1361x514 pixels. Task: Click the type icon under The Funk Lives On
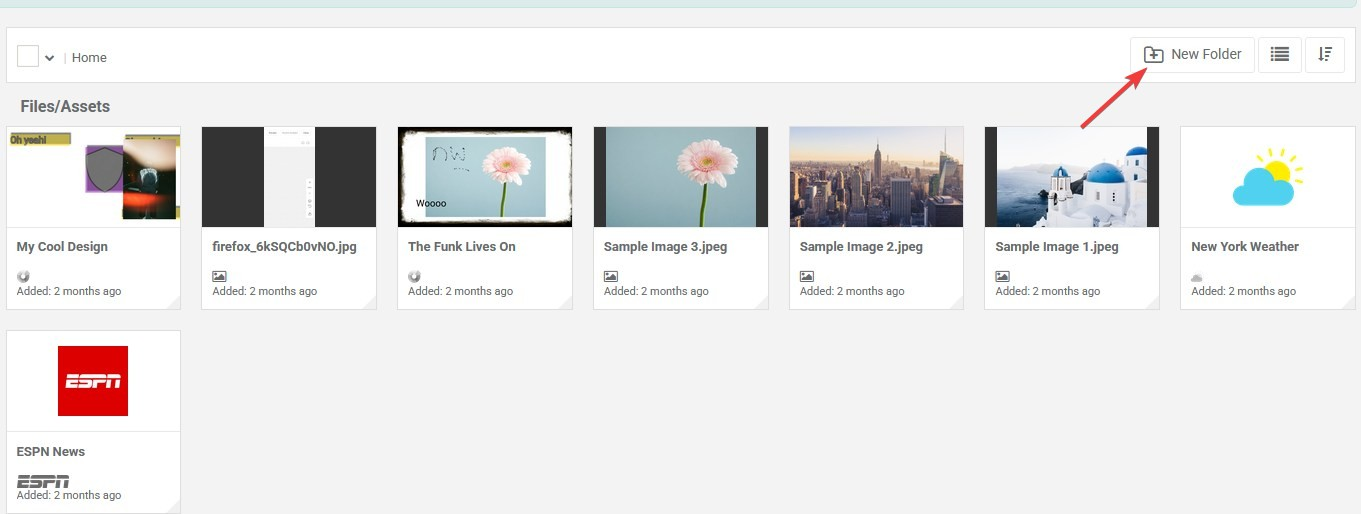point(415,276)
